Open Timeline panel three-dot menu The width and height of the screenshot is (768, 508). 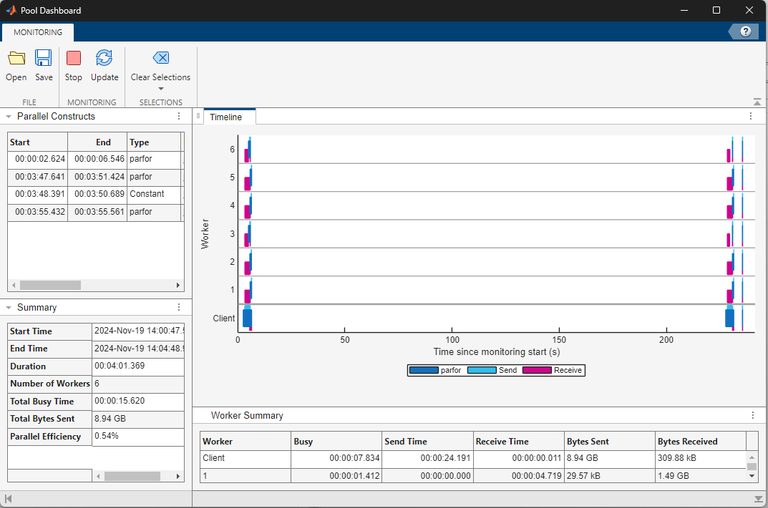coord(751,117)
